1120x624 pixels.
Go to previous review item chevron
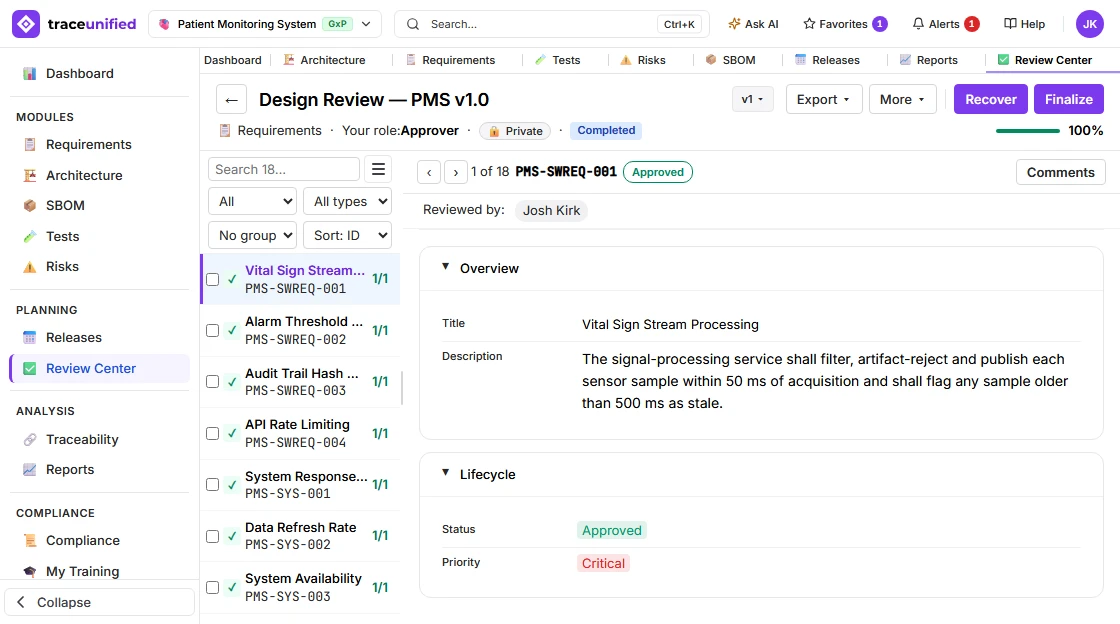429,172
